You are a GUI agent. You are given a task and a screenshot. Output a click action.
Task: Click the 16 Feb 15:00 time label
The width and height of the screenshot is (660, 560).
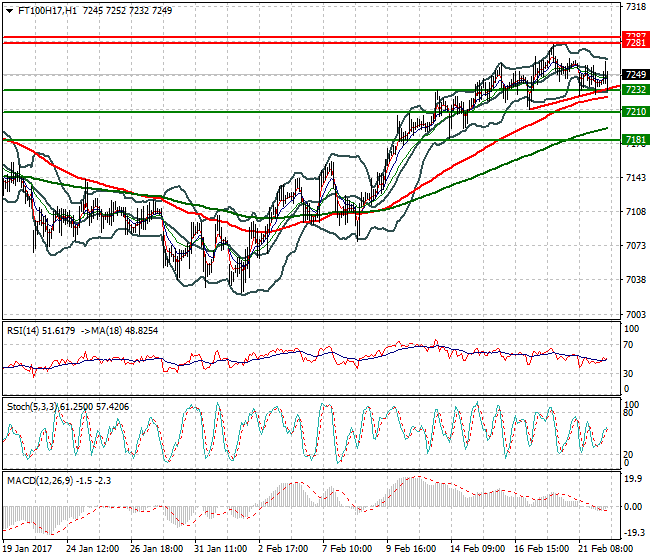point(541,549)
